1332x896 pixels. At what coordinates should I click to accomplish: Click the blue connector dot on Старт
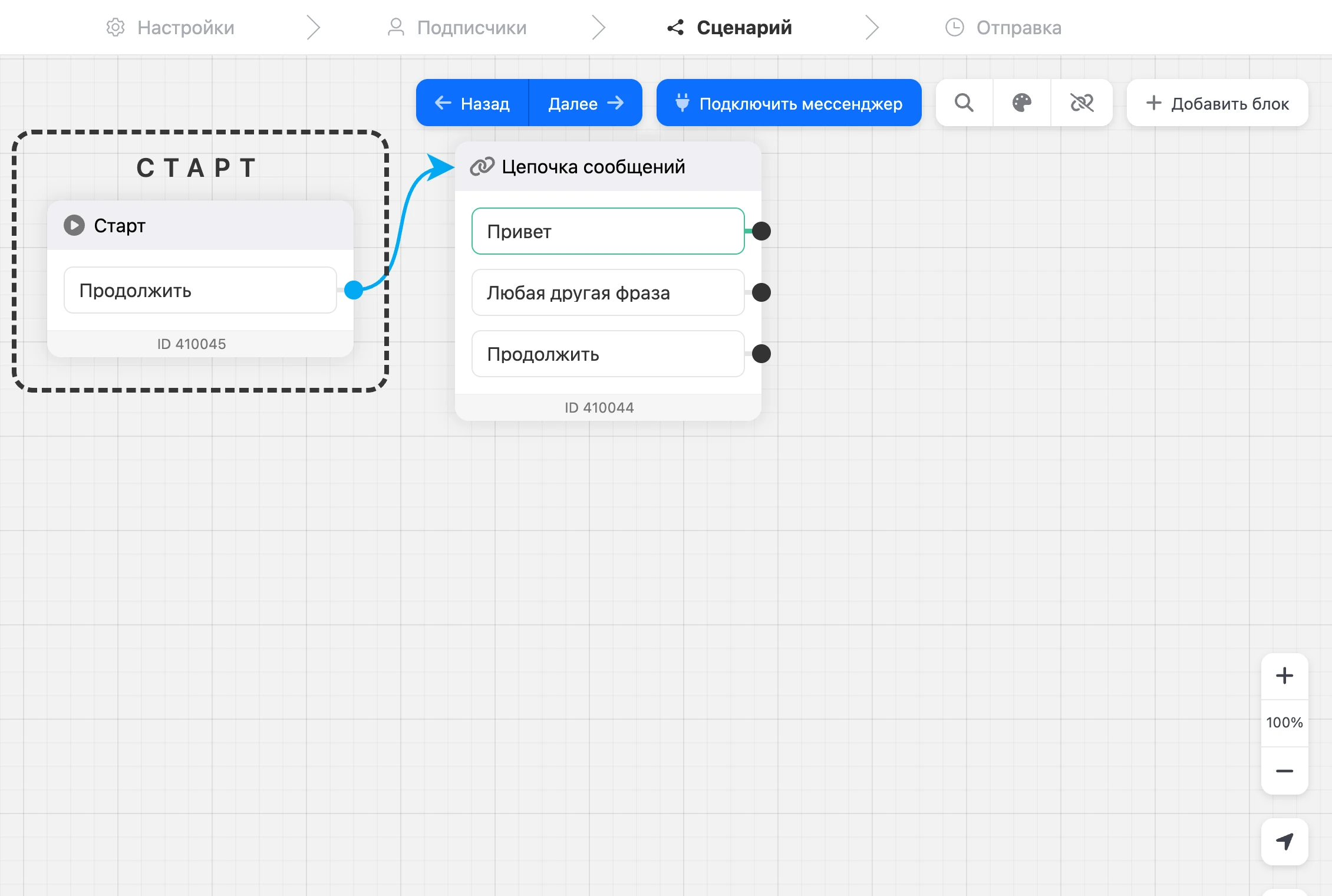pyautogui.click(x=354, y=290)
